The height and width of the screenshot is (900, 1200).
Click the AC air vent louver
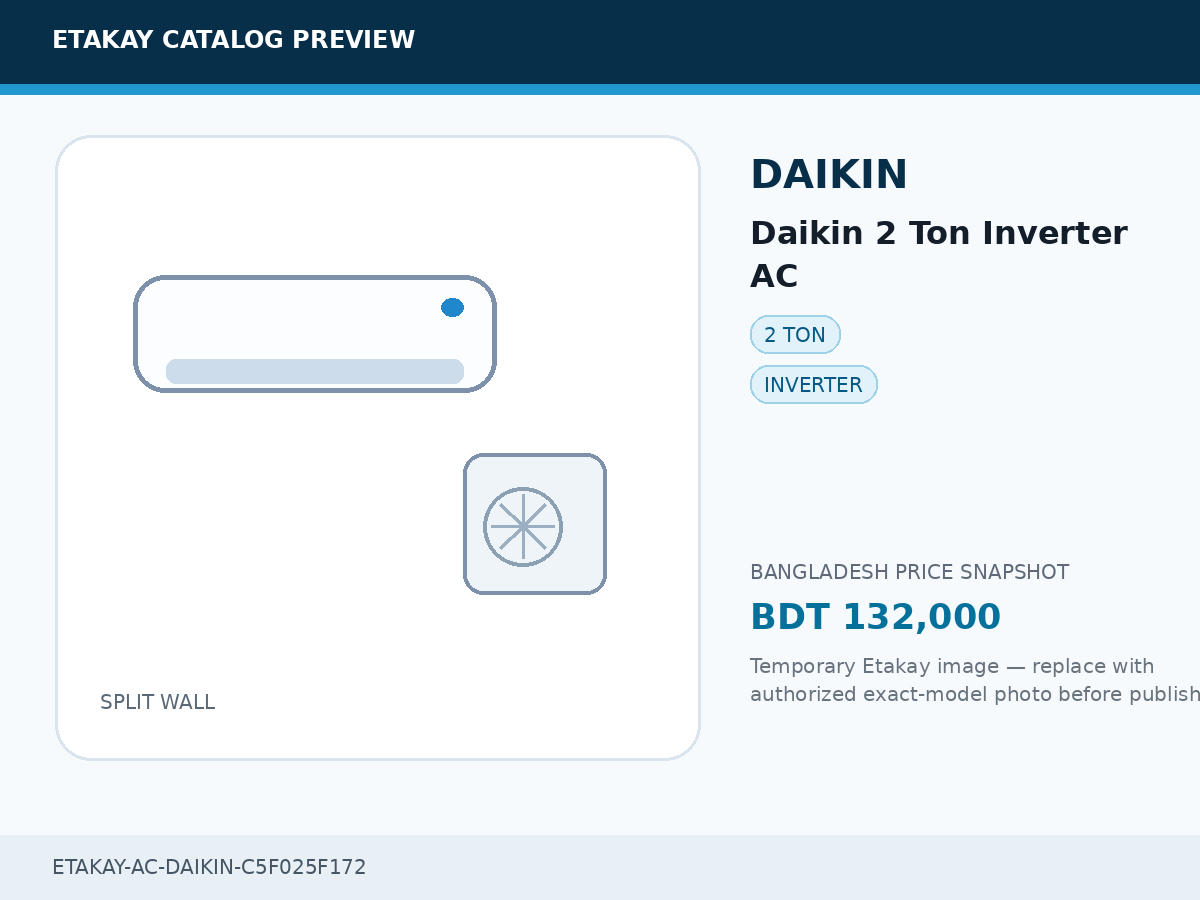[x=315, y=371]
